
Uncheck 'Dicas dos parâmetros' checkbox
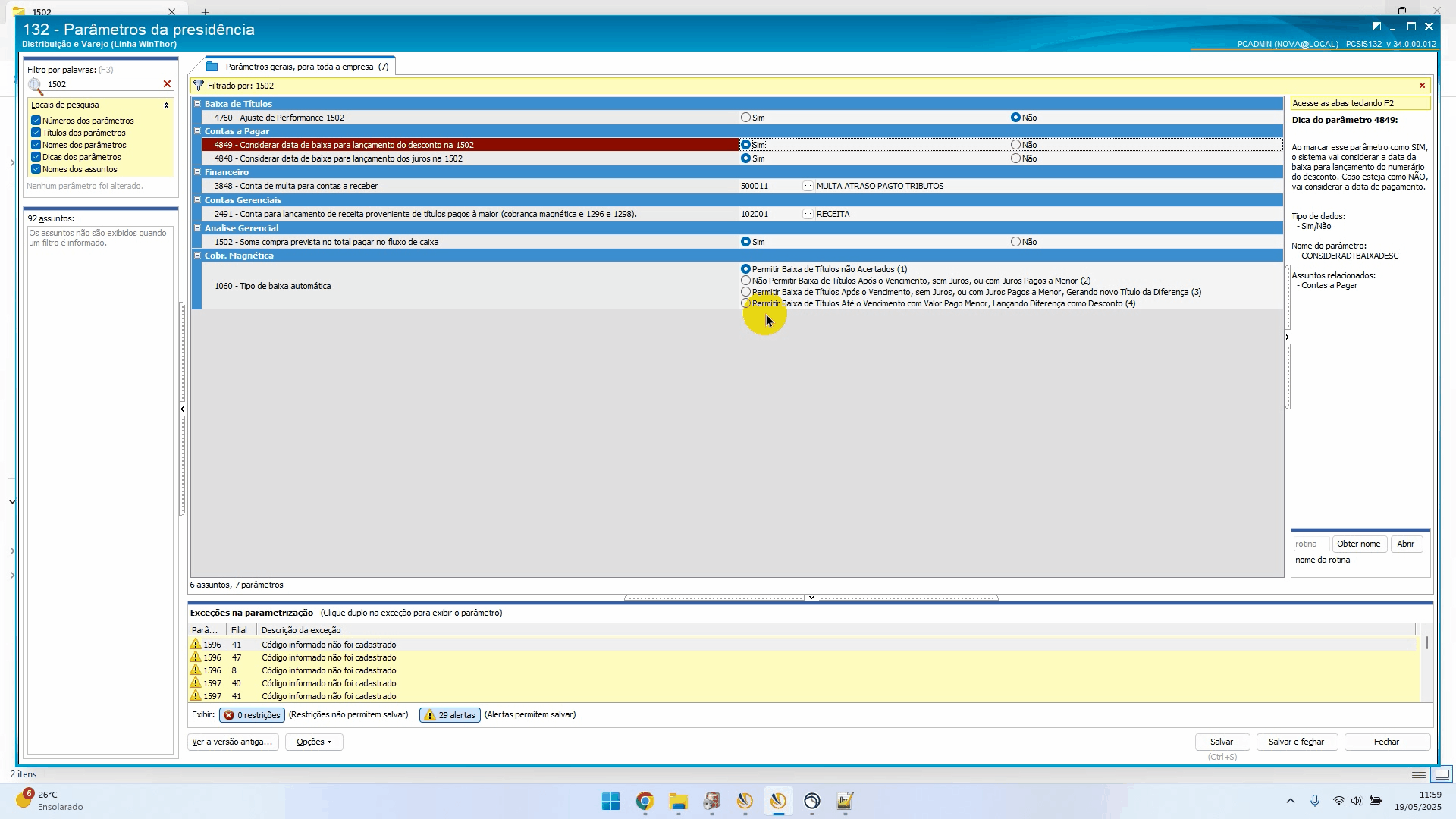point(36,157)
